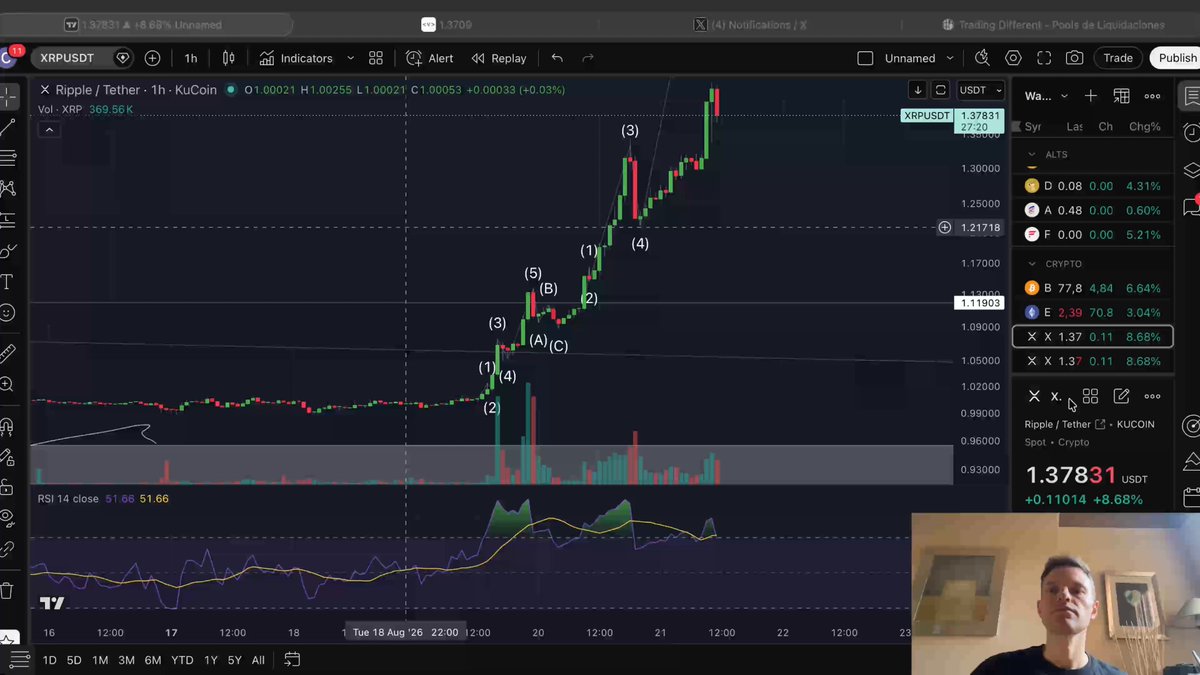Open the USDT currency dropdown

pyautogui.click(x=980, y=90)
